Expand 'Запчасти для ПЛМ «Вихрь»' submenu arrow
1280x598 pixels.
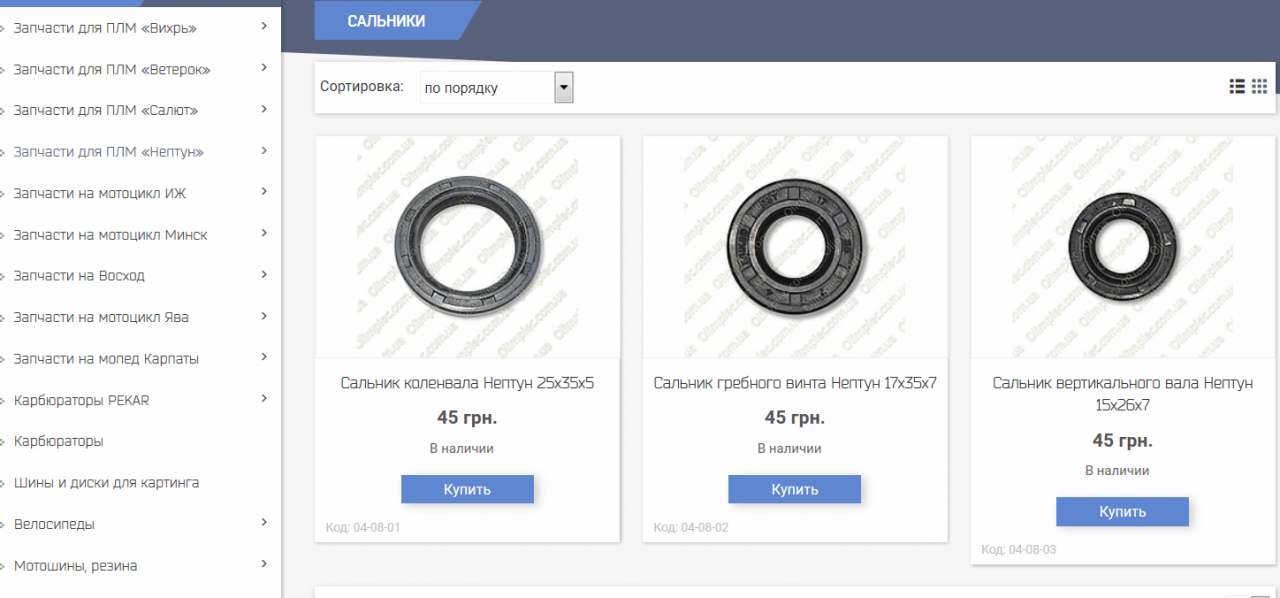pos(264,26)
